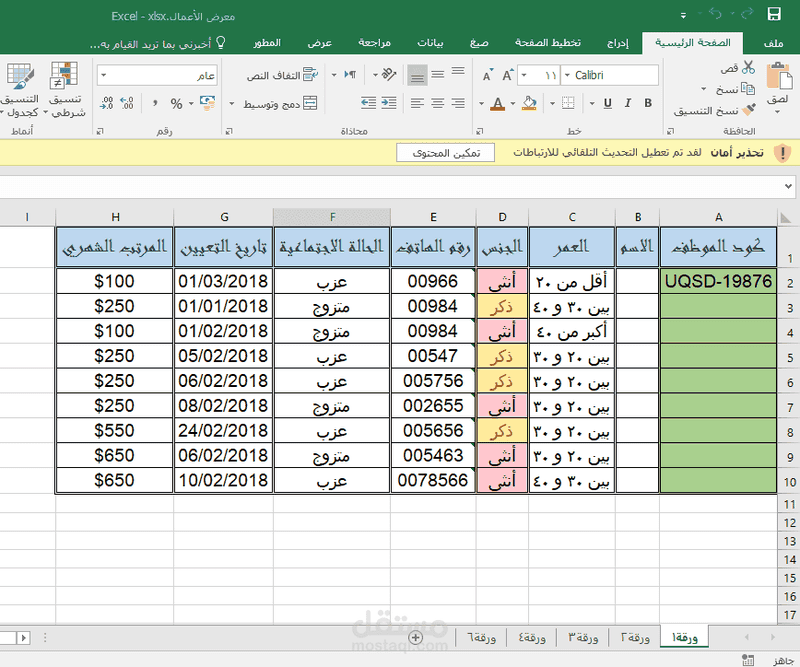Viewport: 800px width, 667px height.
Task: Toggle Bold formatting
Action: tap(645, 104)
